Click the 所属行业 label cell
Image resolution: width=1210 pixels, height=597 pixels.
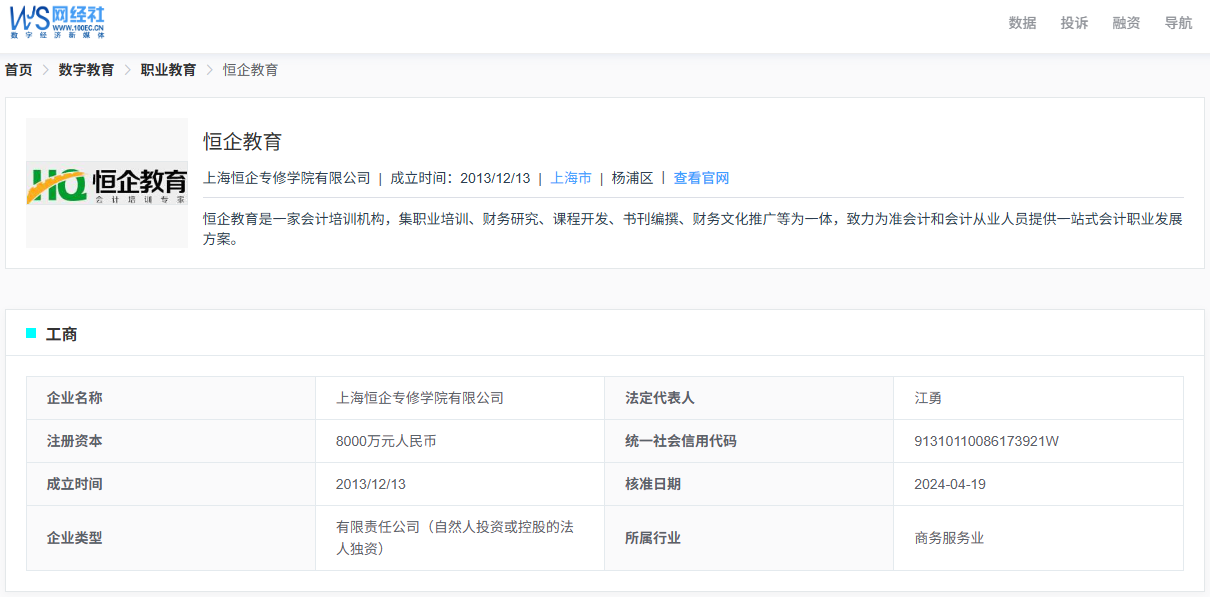(749, 538)
